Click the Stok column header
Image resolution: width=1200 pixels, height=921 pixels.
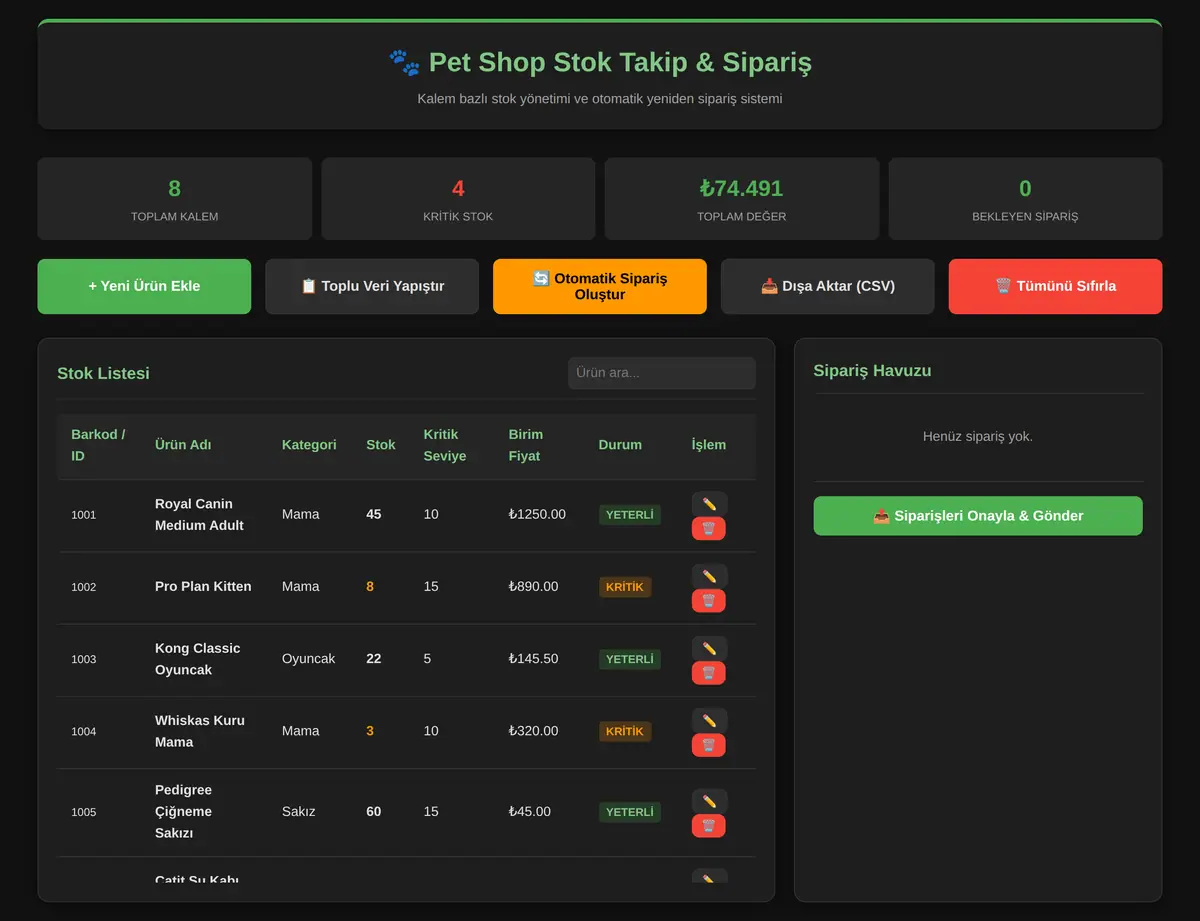[381, 445]
